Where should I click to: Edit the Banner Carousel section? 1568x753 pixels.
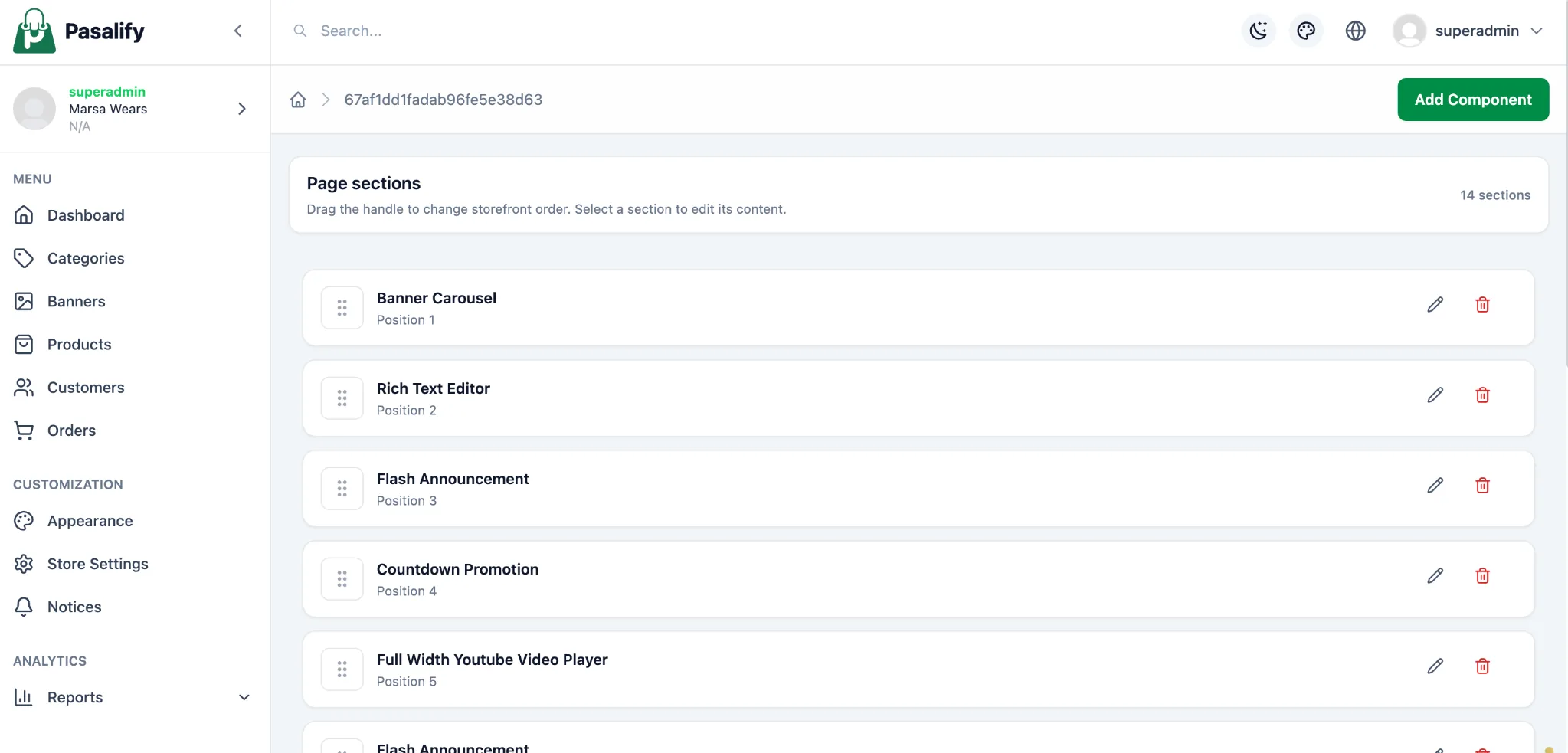[1435, 305]
